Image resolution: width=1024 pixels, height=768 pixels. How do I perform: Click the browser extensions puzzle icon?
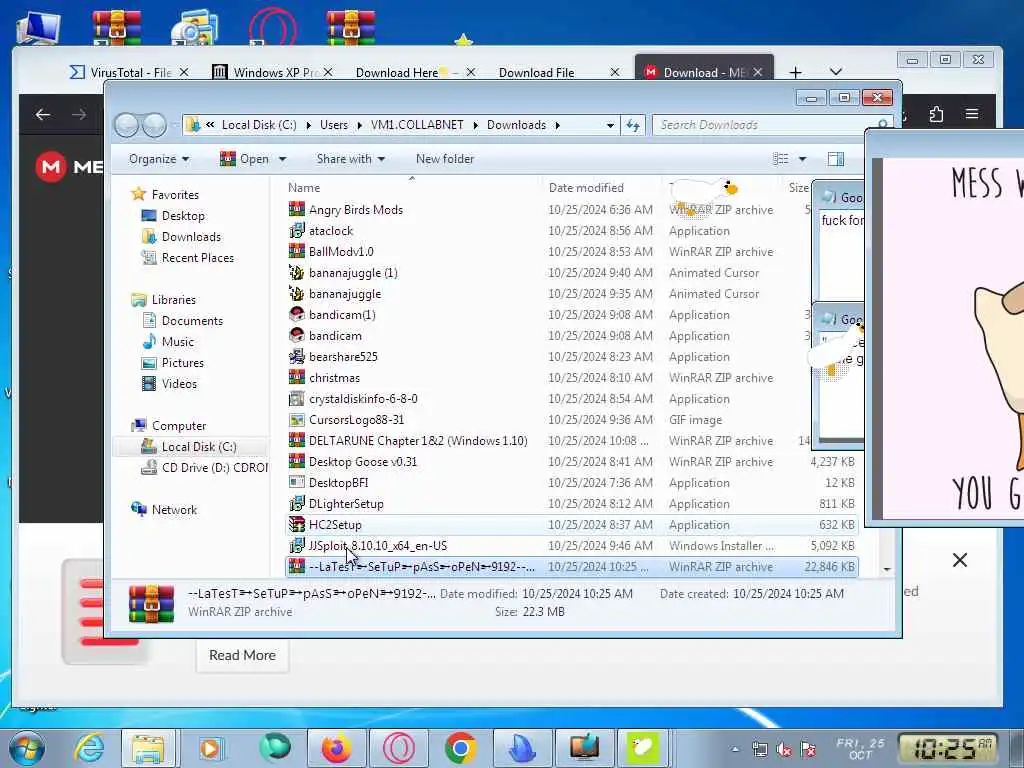936,114
